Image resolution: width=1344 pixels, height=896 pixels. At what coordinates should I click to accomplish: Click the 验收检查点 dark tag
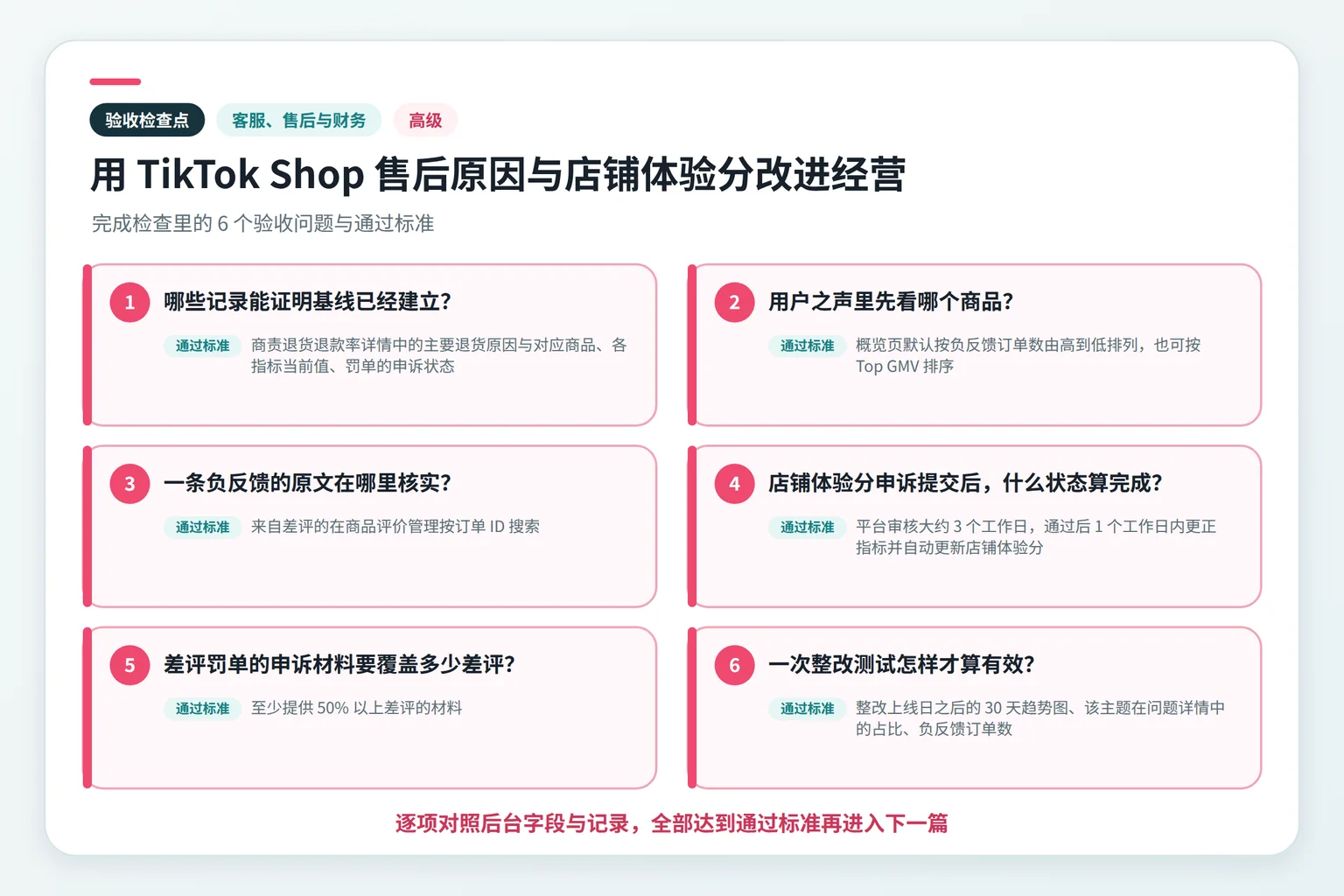click(147, 120)
